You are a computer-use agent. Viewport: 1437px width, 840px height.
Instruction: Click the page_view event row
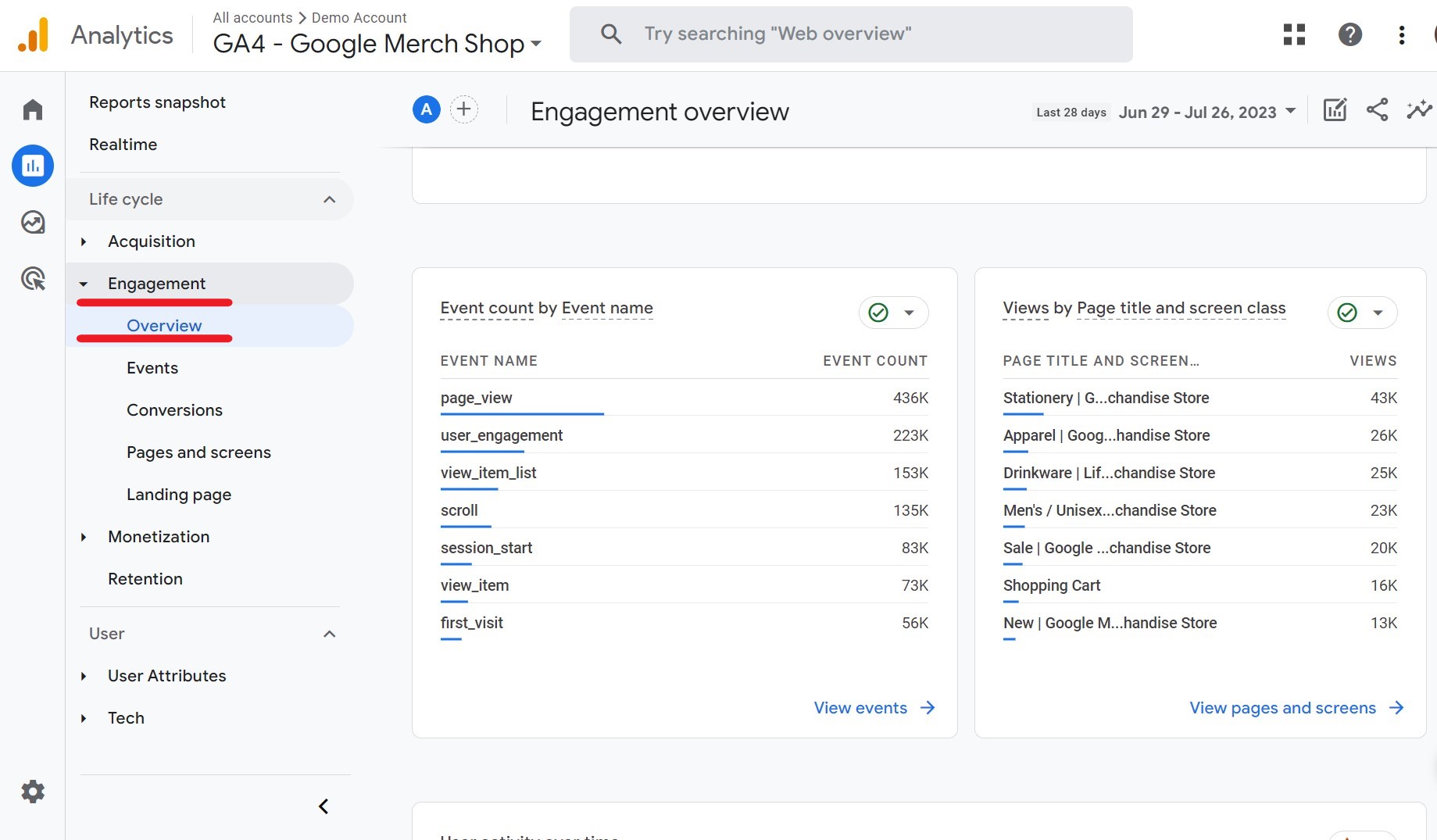click(x=685, y=398)
